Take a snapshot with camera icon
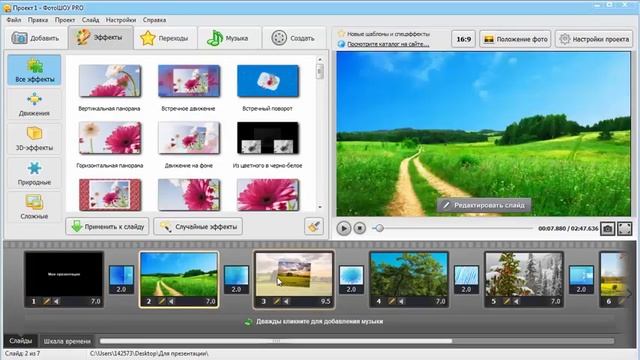640x360 pixels. tap(607, 229)
